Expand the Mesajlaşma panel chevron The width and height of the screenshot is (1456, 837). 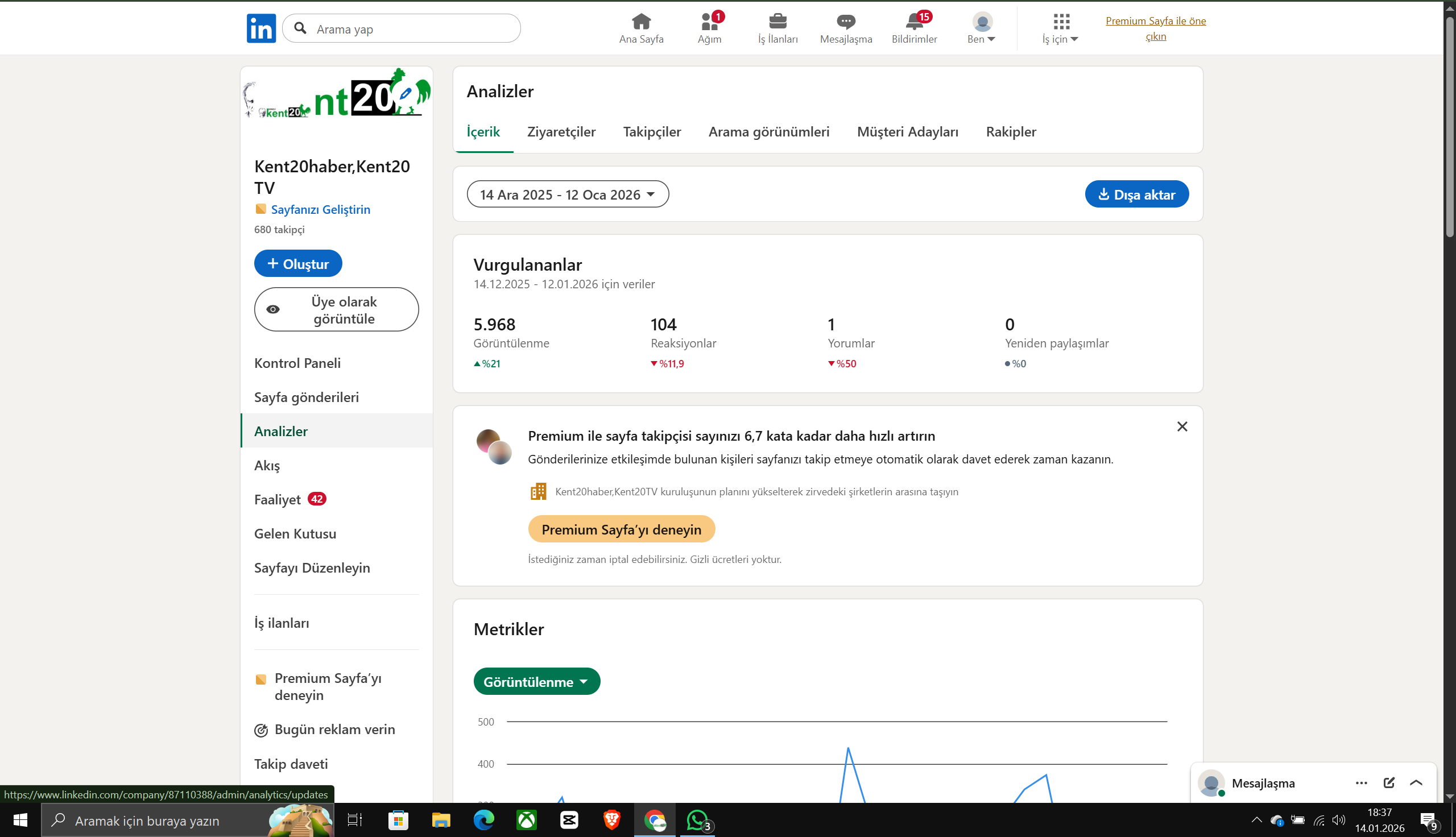click(x=1416, y=782)
